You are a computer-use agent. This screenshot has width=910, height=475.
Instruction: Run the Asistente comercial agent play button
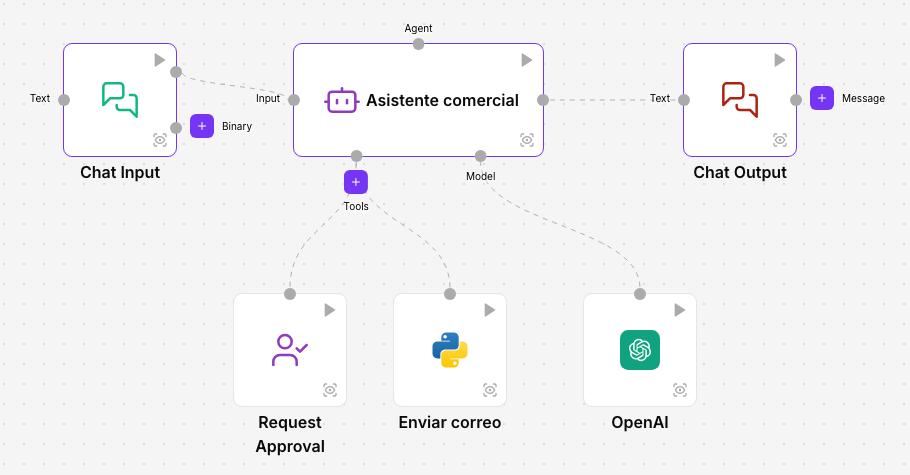click(526, 60)
